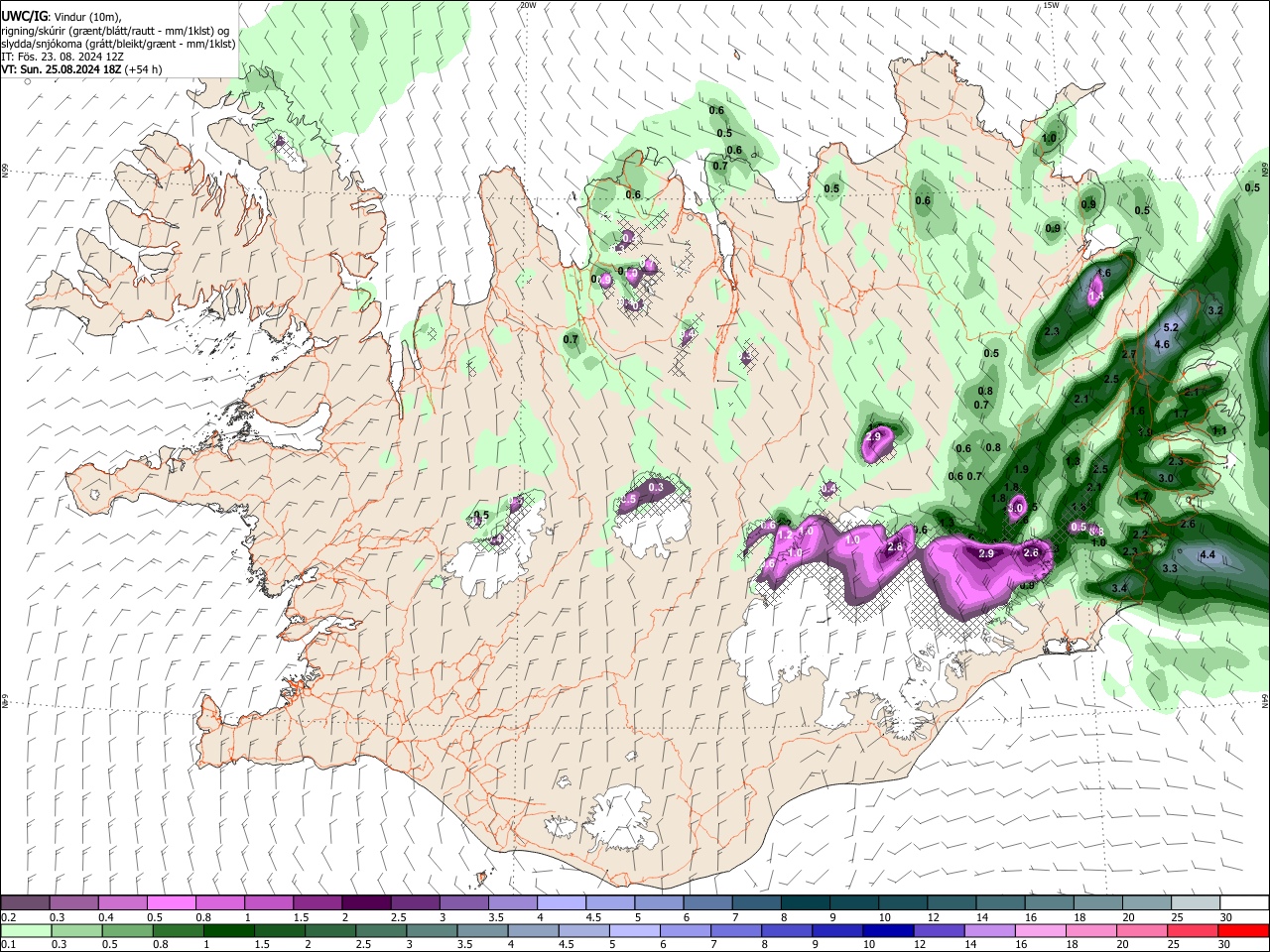Click the '4.4' precipitation value on the map
This screenshot has height=952, width=1270.
[x=1207, y=555]
